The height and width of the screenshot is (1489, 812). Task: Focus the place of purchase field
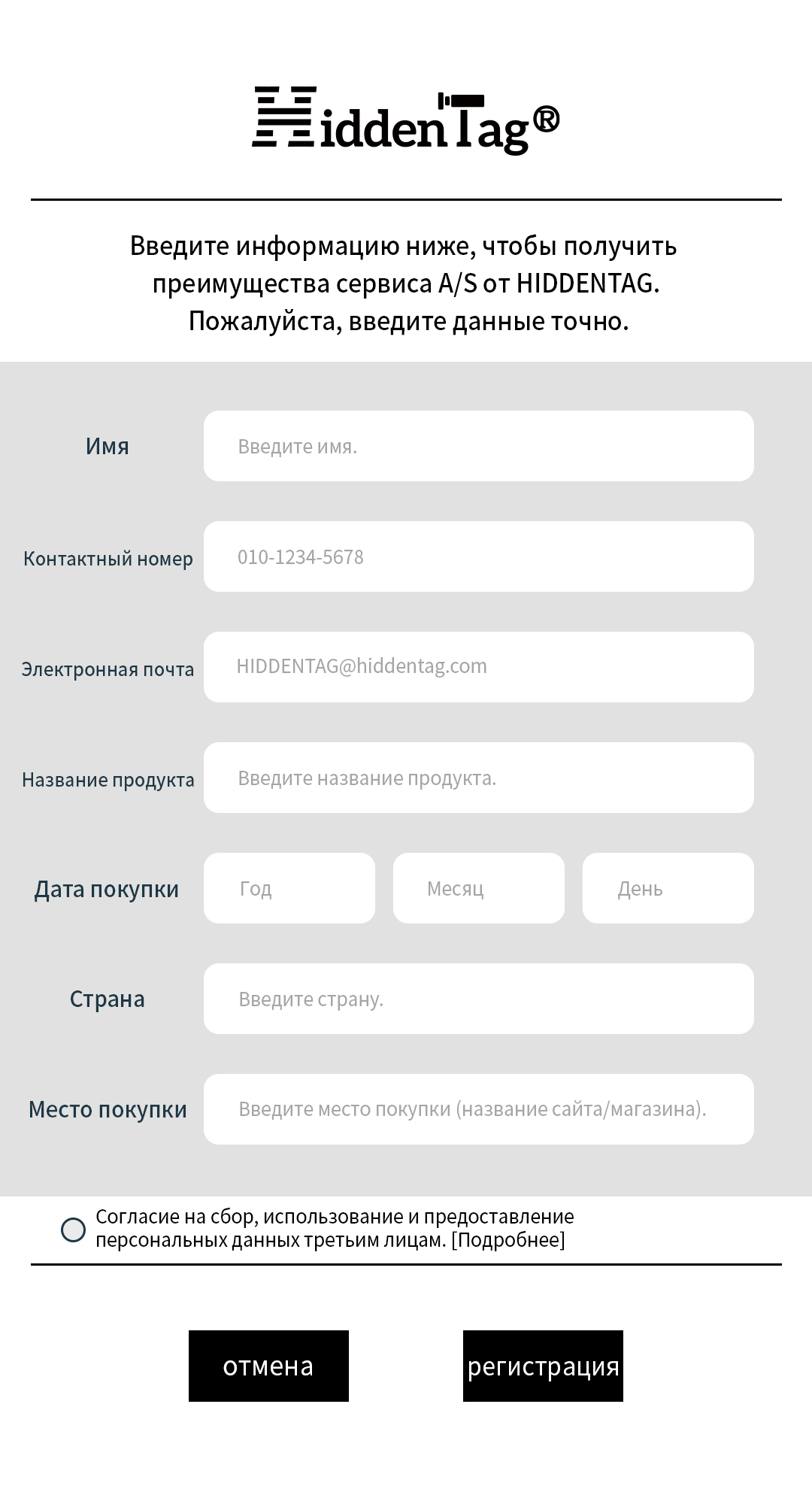[x=478, y=1109]
